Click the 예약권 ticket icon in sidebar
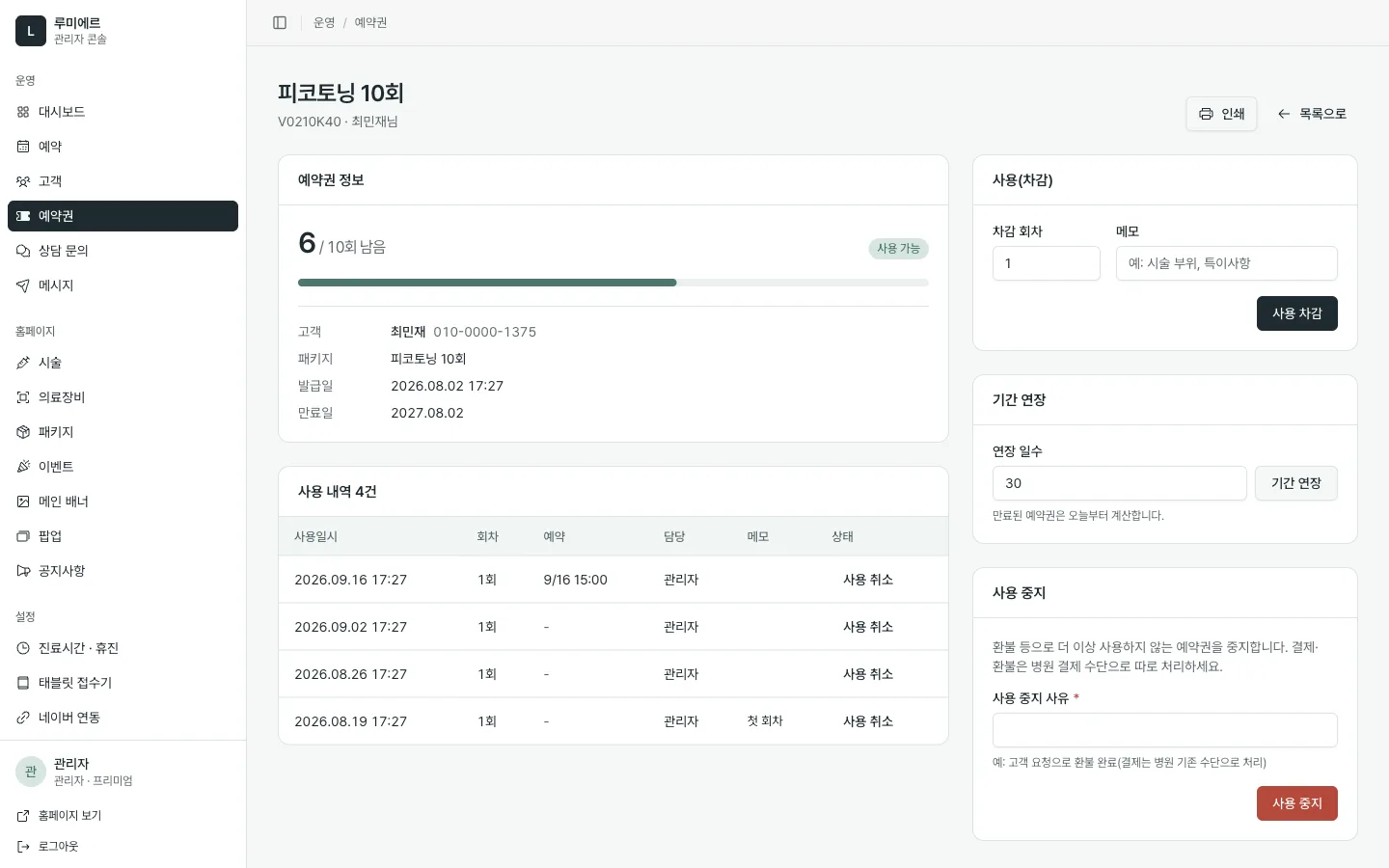 pos(23,216)
